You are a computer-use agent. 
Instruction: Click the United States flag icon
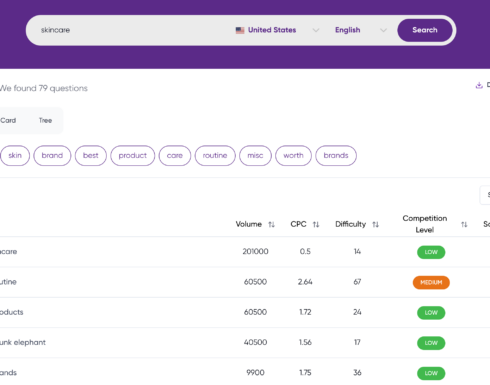[x=240, y=30]
